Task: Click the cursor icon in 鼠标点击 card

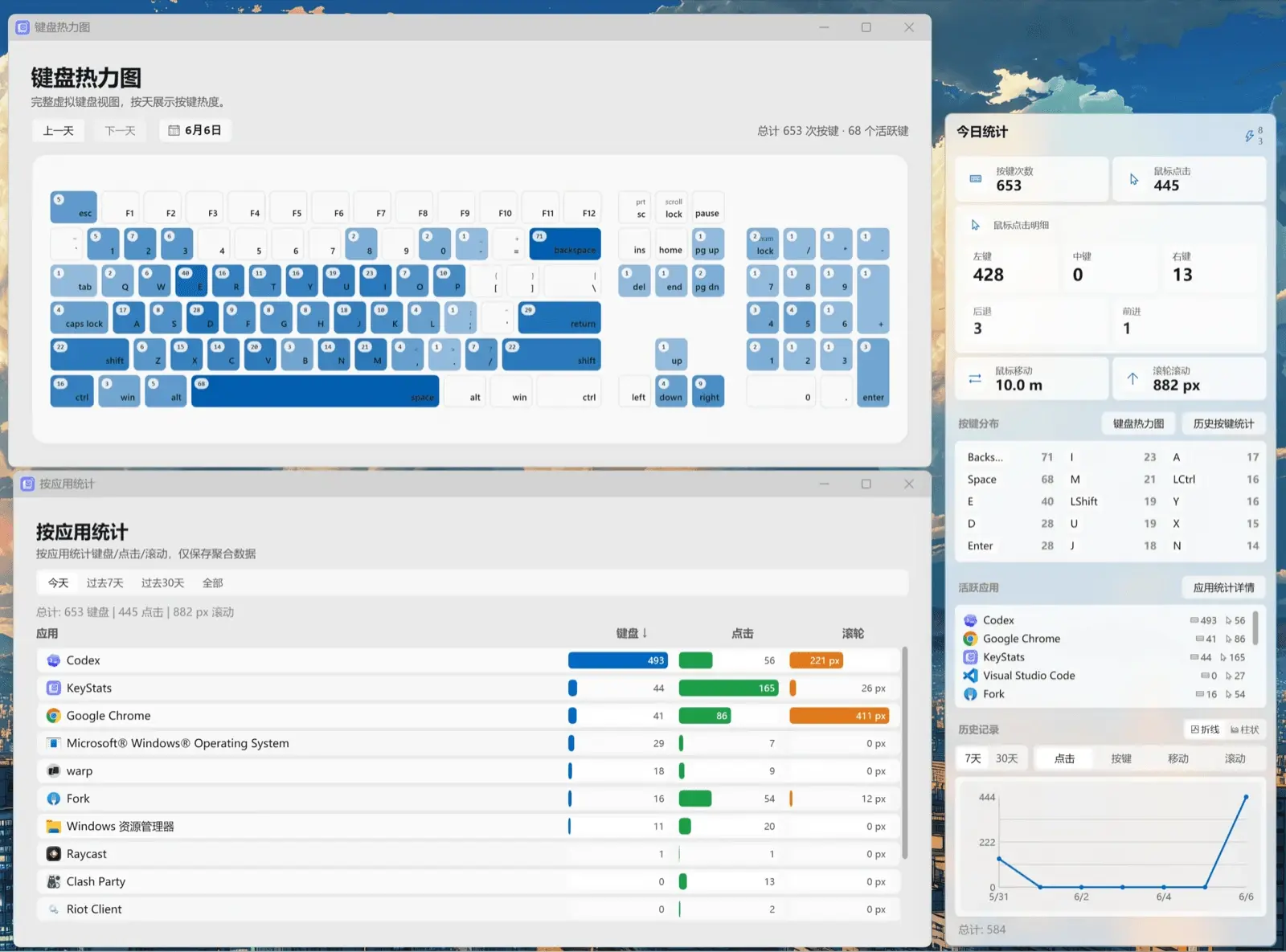Action: tap(1134, 179)
